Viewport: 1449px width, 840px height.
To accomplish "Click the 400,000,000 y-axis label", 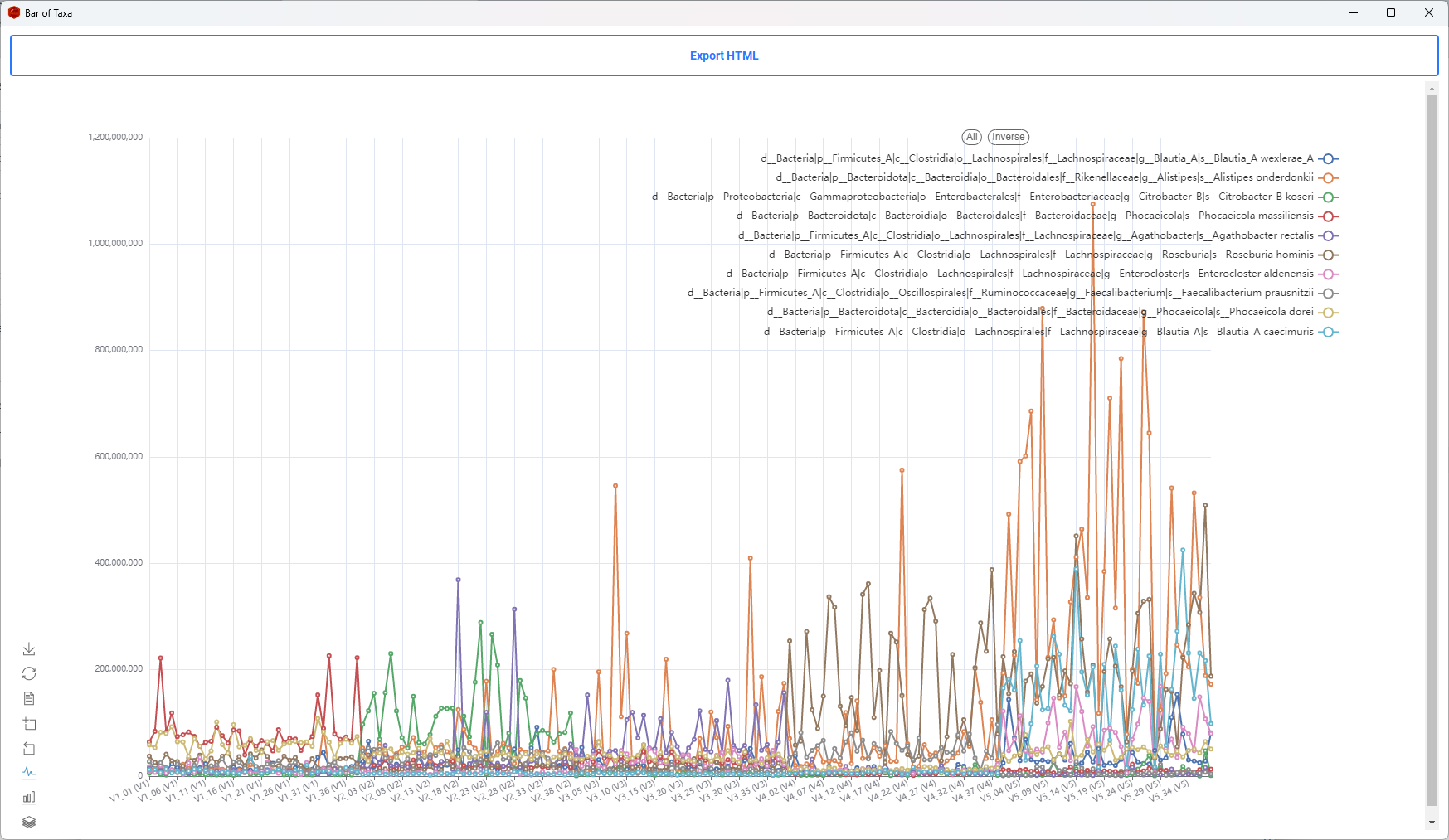I will click(119, 562).
